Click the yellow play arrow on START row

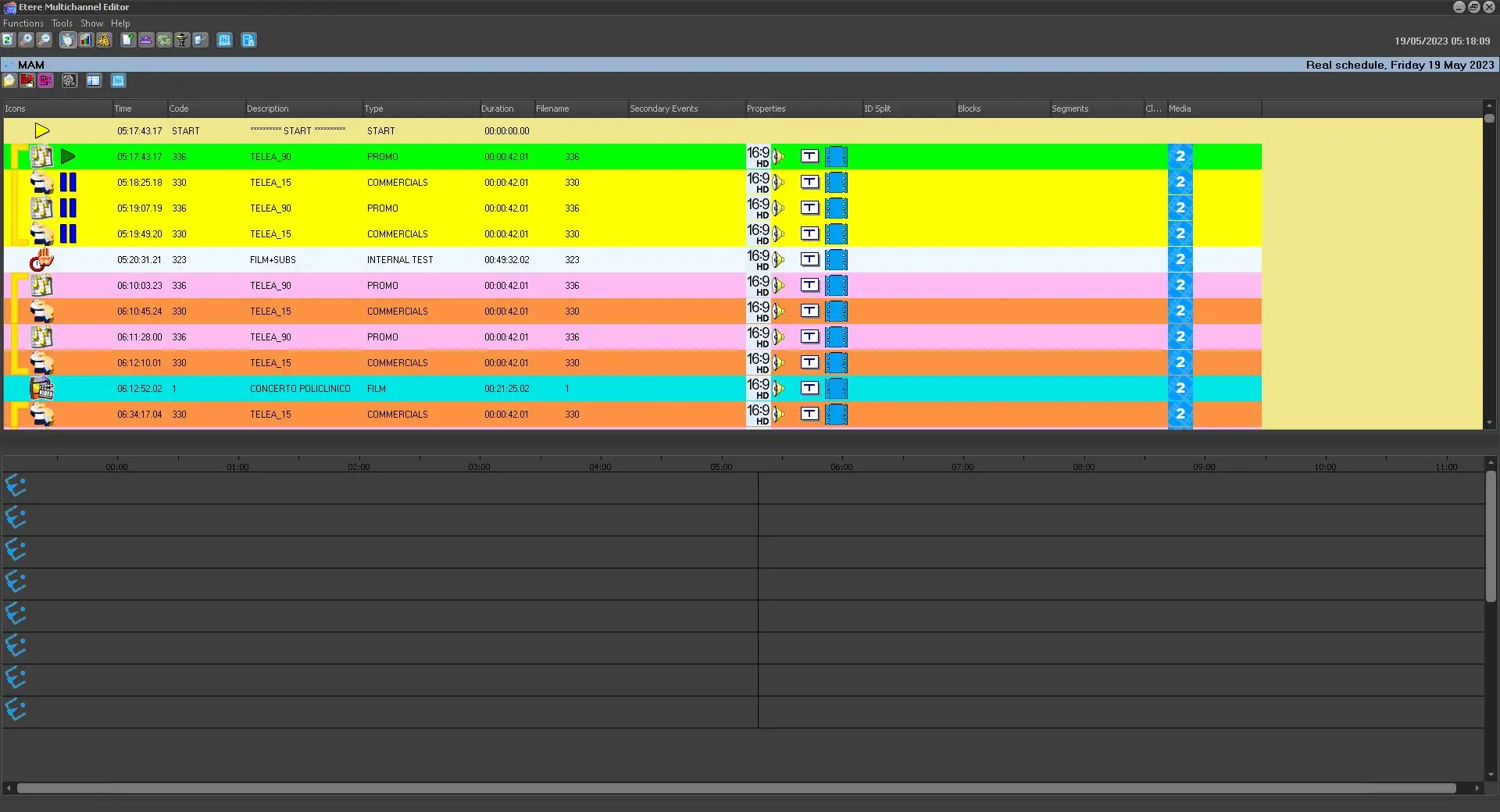(x=42, y=131)
